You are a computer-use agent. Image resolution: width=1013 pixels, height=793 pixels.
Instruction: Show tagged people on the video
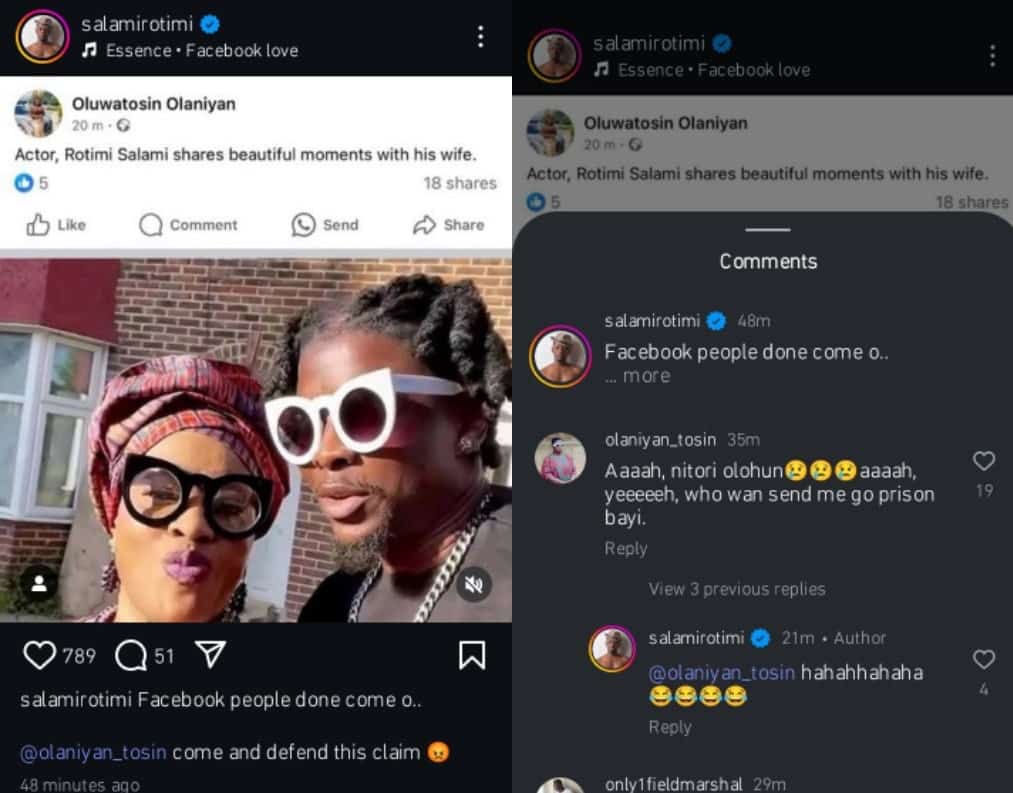tap(39, 585)
